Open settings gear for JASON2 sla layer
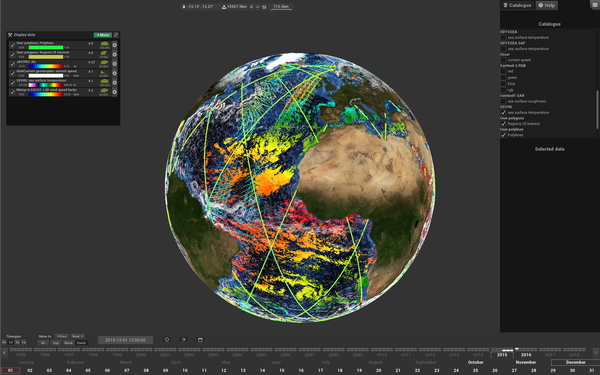Screen dimensions: 600x375 pyautogui.click(x=114, y=64)
